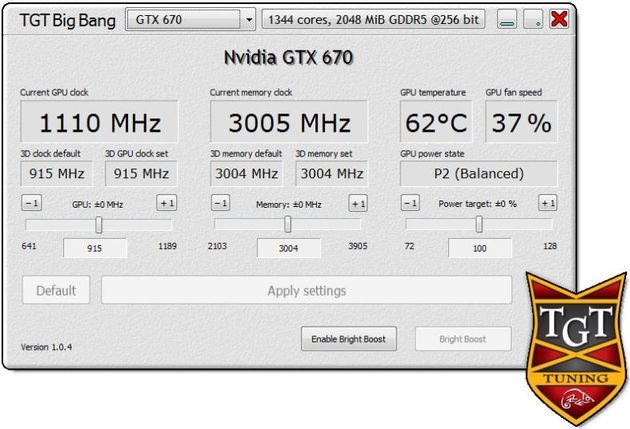Viewport: 630px width, 429px height.
Task: Open the GTX 670 GPU selection dropdown
Action: click(x=190, y=20)
